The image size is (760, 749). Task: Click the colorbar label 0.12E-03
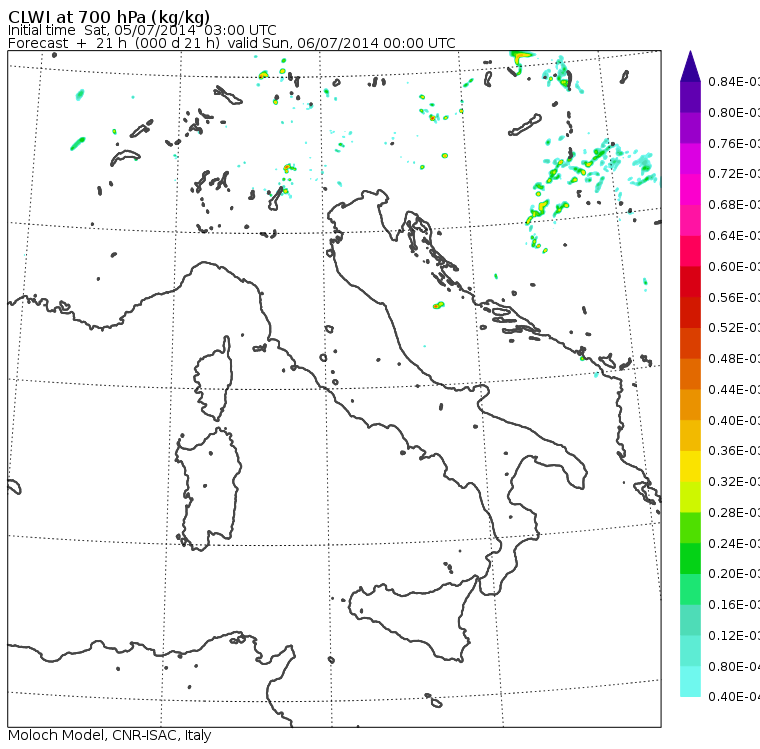pos(734,636)
